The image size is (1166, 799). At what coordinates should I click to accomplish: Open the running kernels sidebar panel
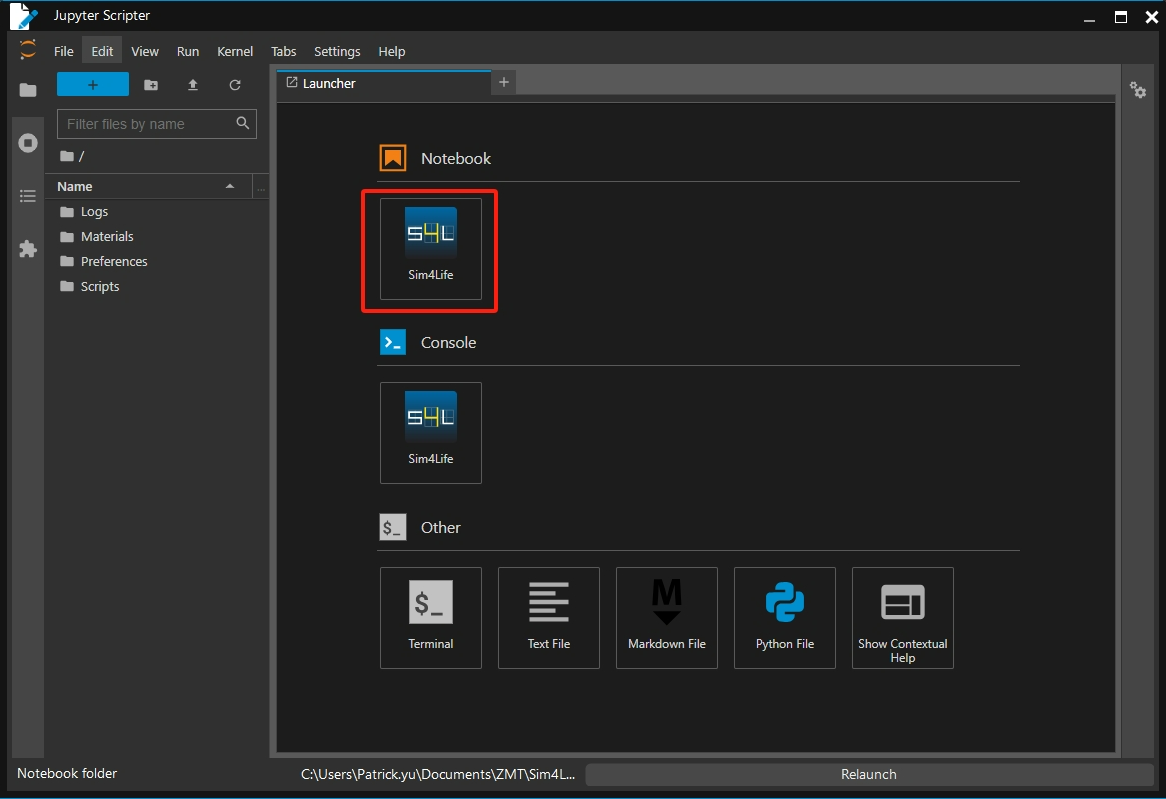(x=28, y=143)
